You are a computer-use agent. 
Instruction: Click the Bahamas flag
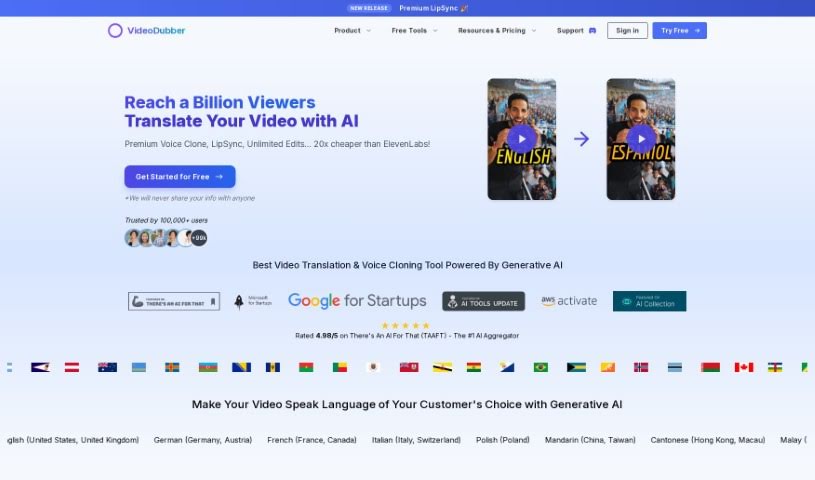coord(576,367)
